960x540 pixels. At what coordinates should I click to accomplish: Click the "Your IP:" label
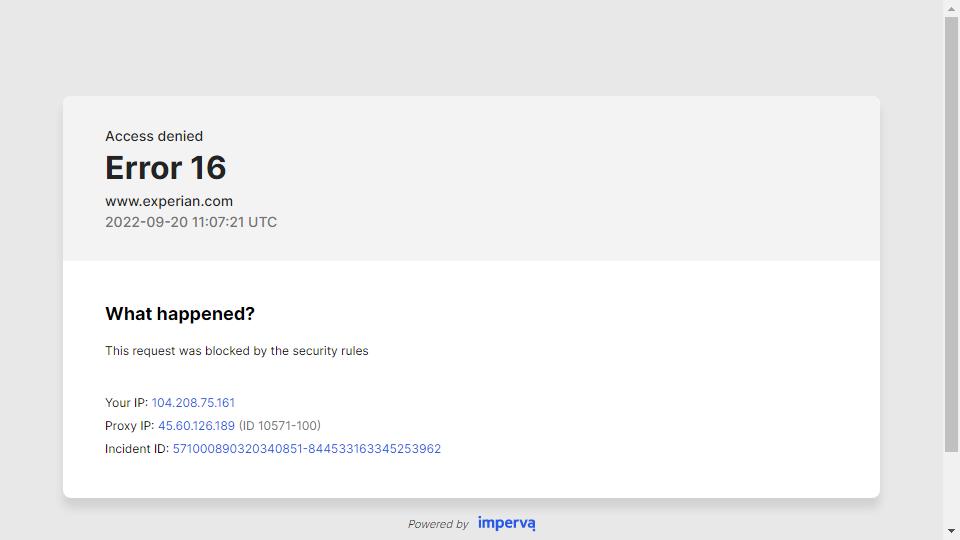(x=126, y=403)
